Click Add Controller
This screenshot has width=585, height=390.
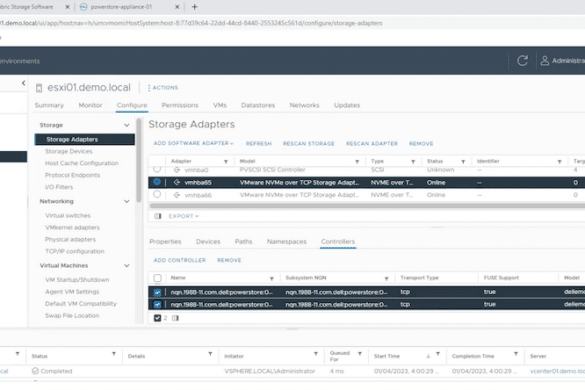coord(179,260)
